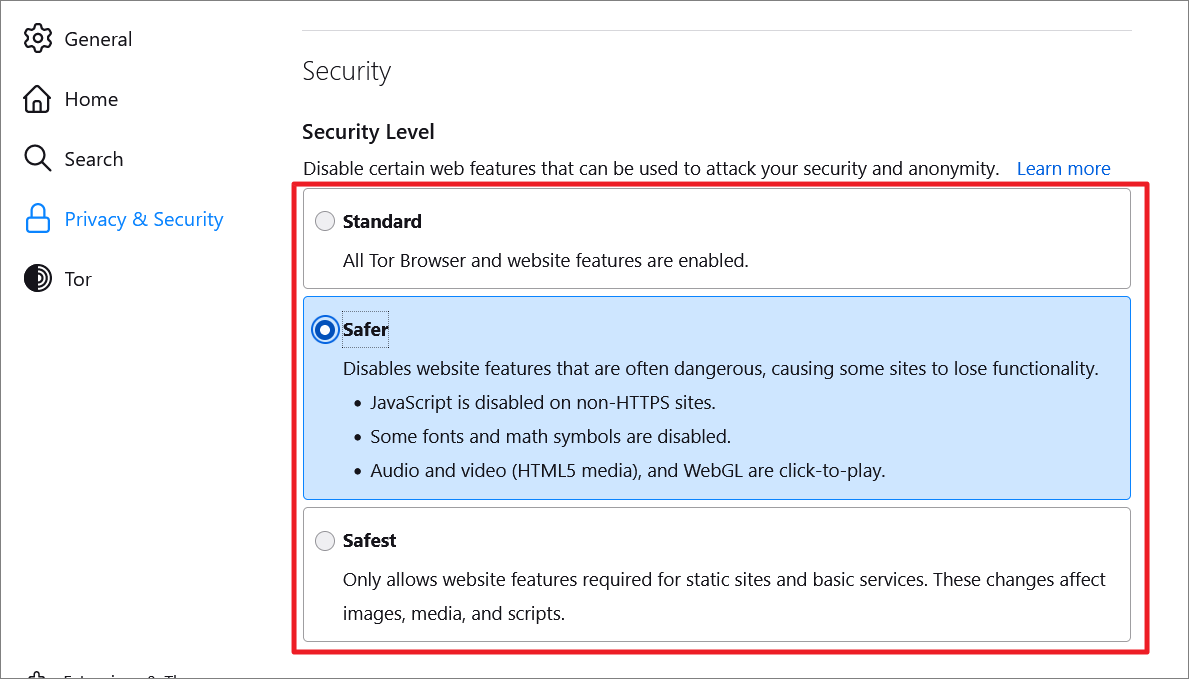Image resolution: width=1189 pixels, height=679 pixels.
Task: Open the General settings label in sidebar
Action: pos(98,39)
